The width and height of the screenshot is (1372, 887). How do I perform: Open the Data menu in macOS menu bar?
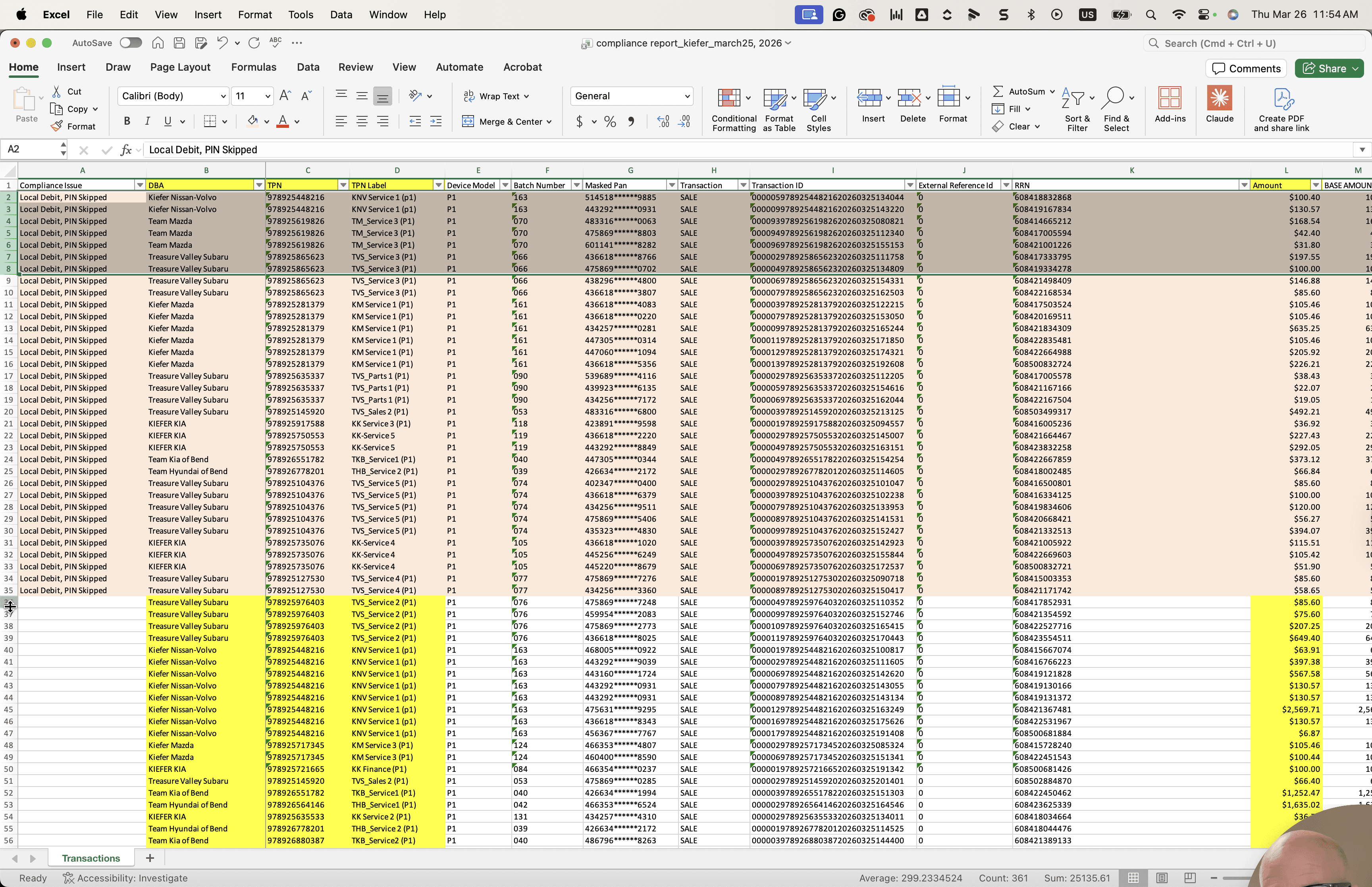pos(341,14)
